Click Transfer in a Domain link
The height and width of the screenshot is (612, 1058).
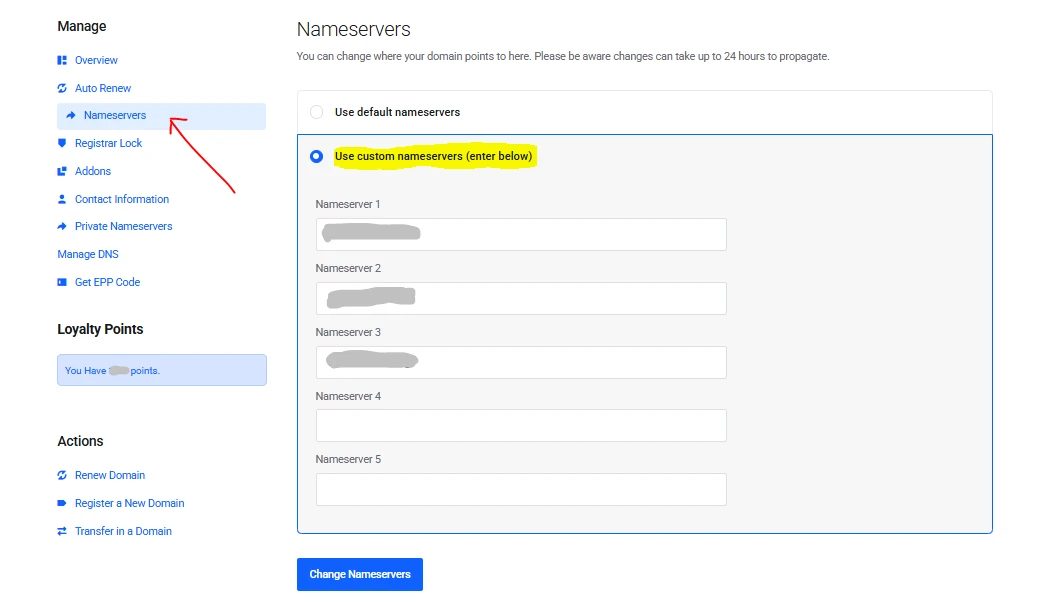tap(123, 531)
